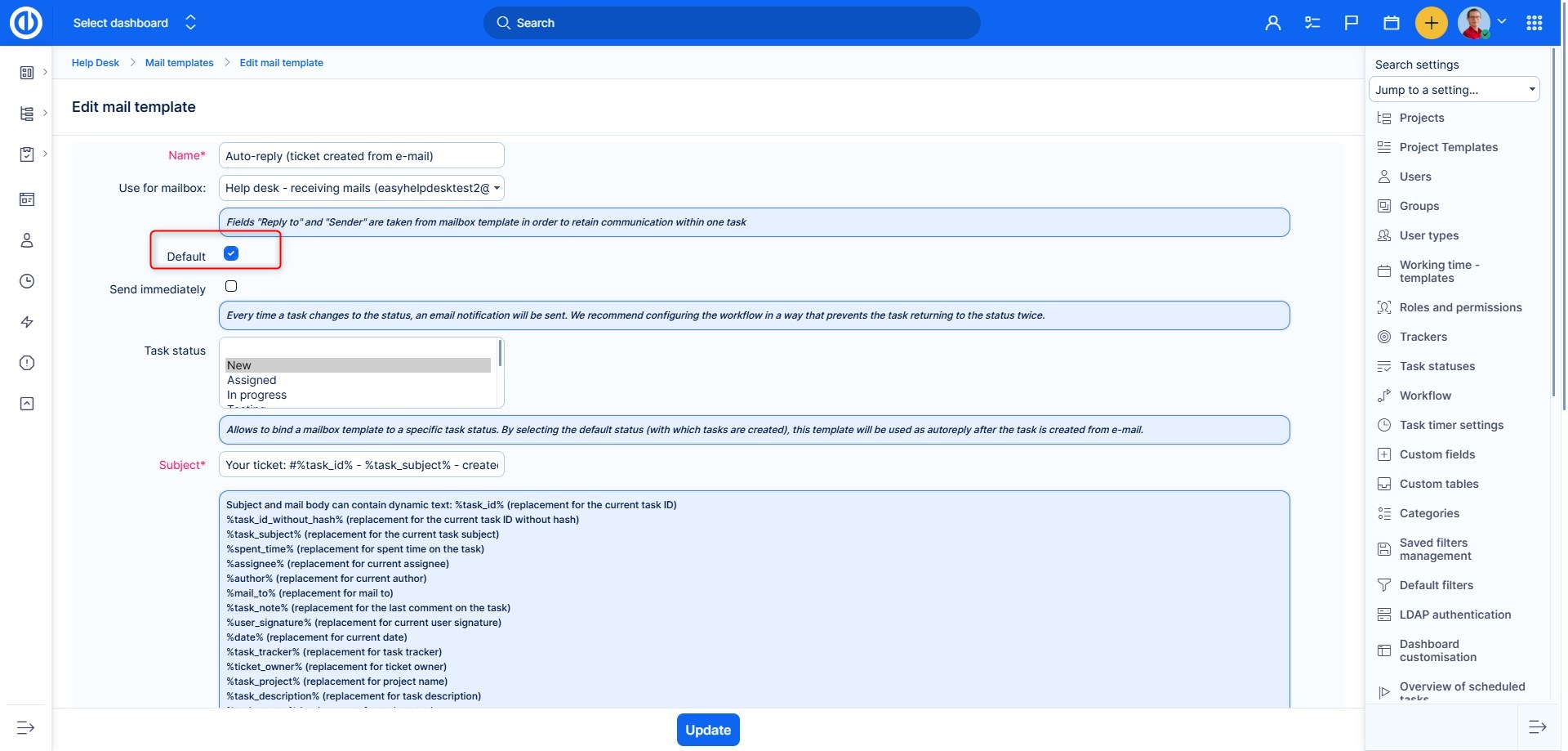Click the flag icon in top bar

(x=1352, y=23)
